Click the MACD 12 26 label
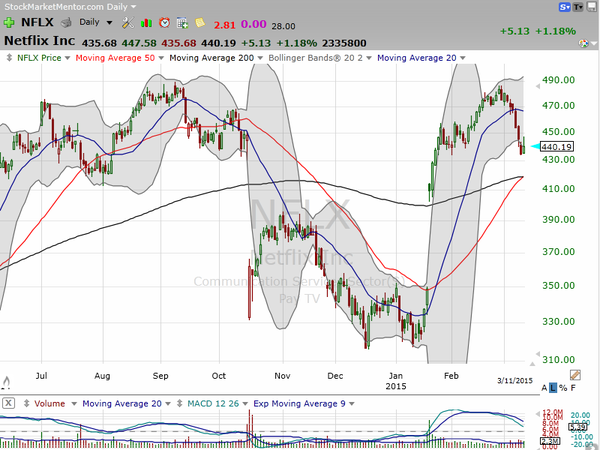 click(x=213, y=404)
